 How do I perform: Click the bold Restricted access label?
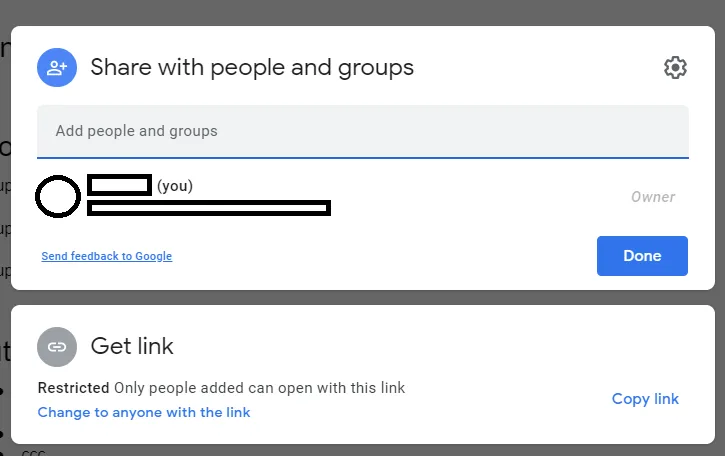(x=73, y=387)
